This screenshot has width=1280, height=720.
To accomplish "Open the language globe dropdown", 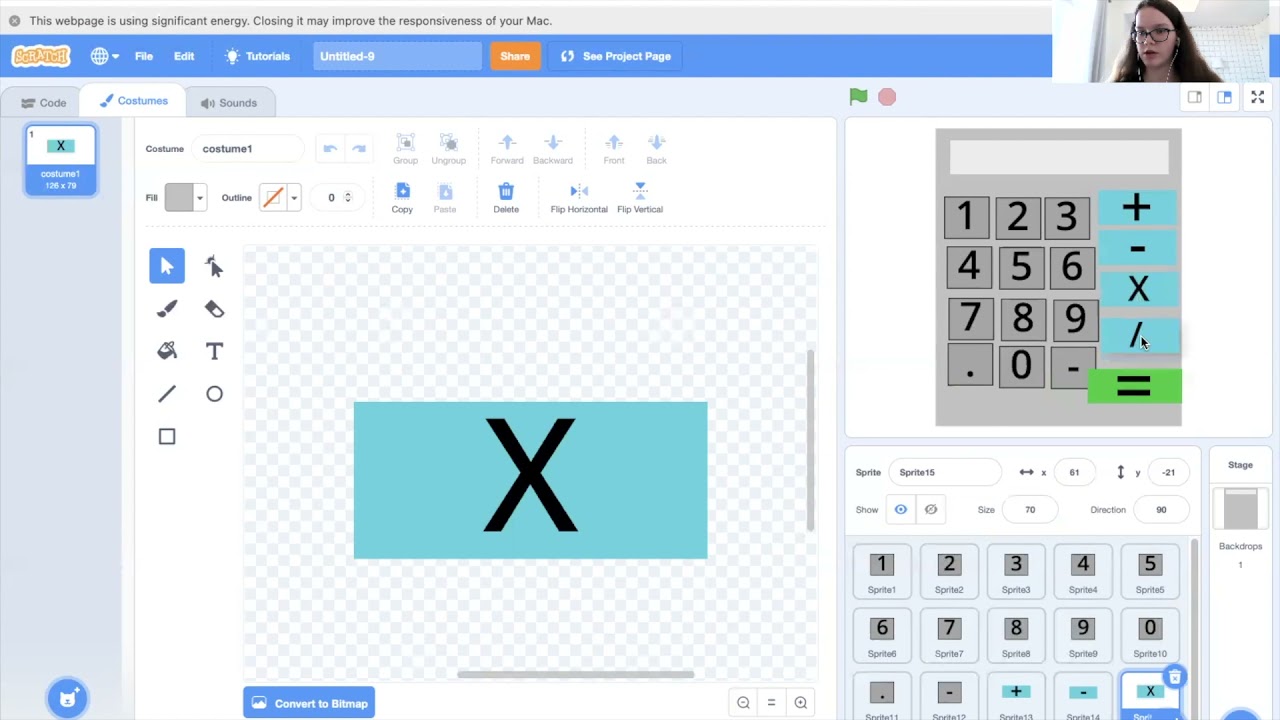I will click(x=104, y=56).
